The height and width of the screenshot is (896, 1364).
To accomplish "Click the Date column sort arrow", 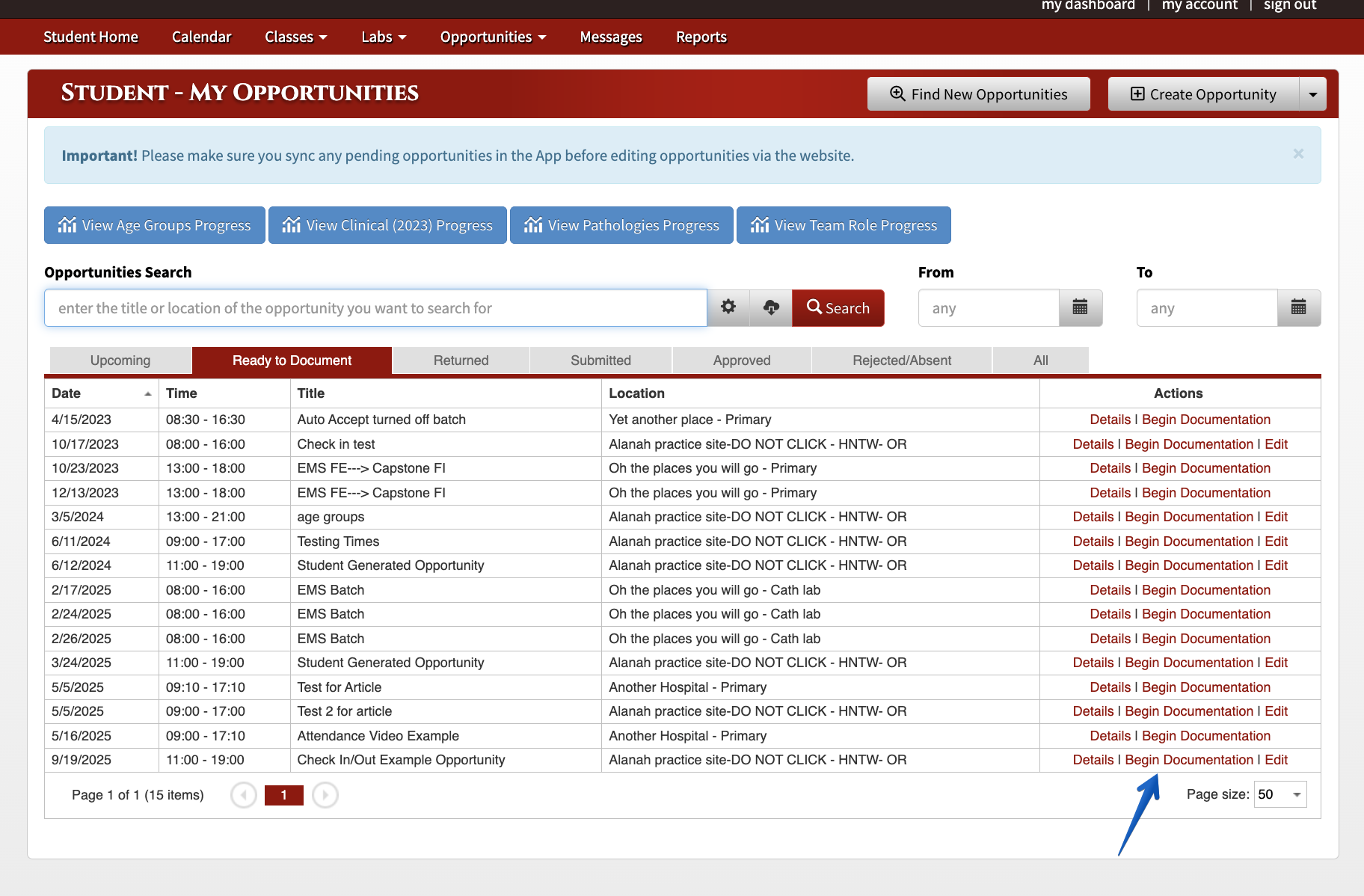I will click(147, 392).
